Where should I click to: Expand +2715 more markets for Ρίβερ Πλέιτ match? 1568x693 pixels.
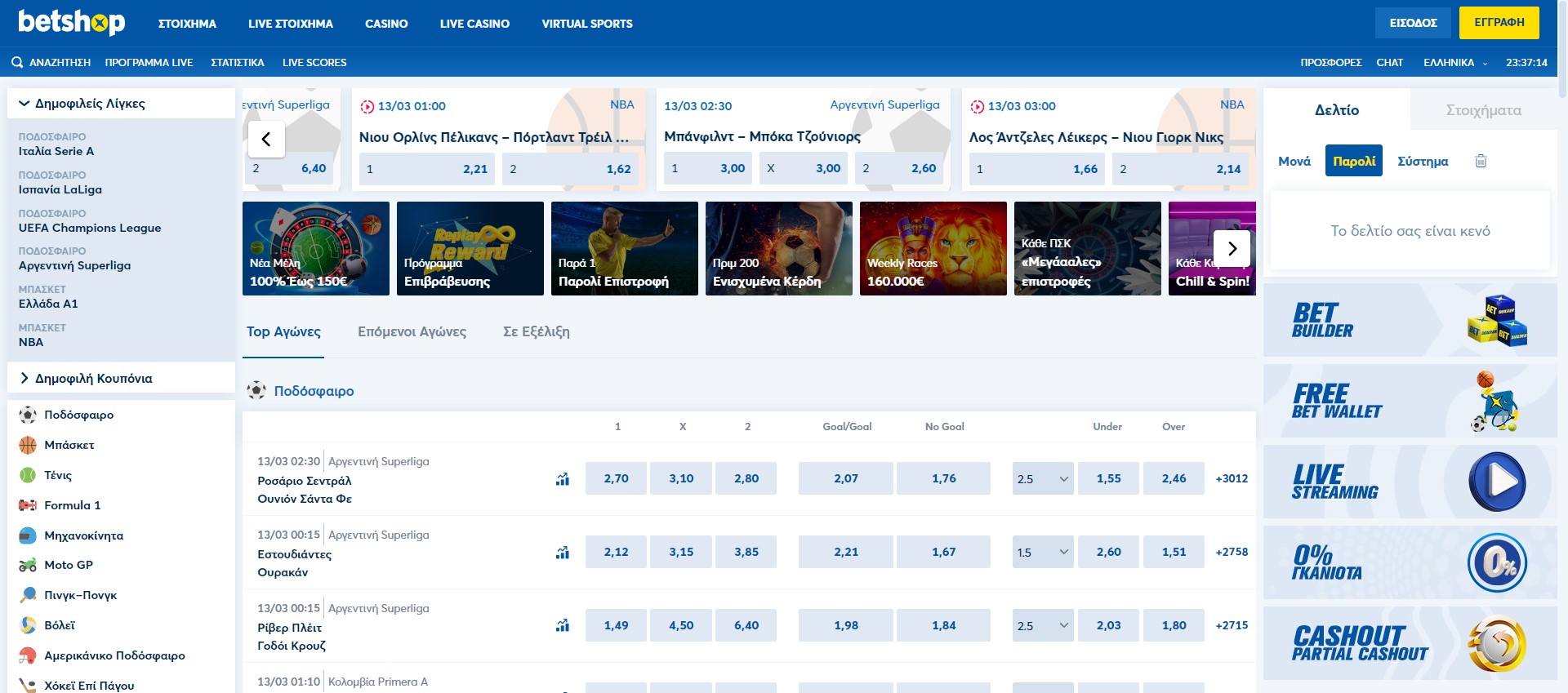click(x=1232, y=625)
